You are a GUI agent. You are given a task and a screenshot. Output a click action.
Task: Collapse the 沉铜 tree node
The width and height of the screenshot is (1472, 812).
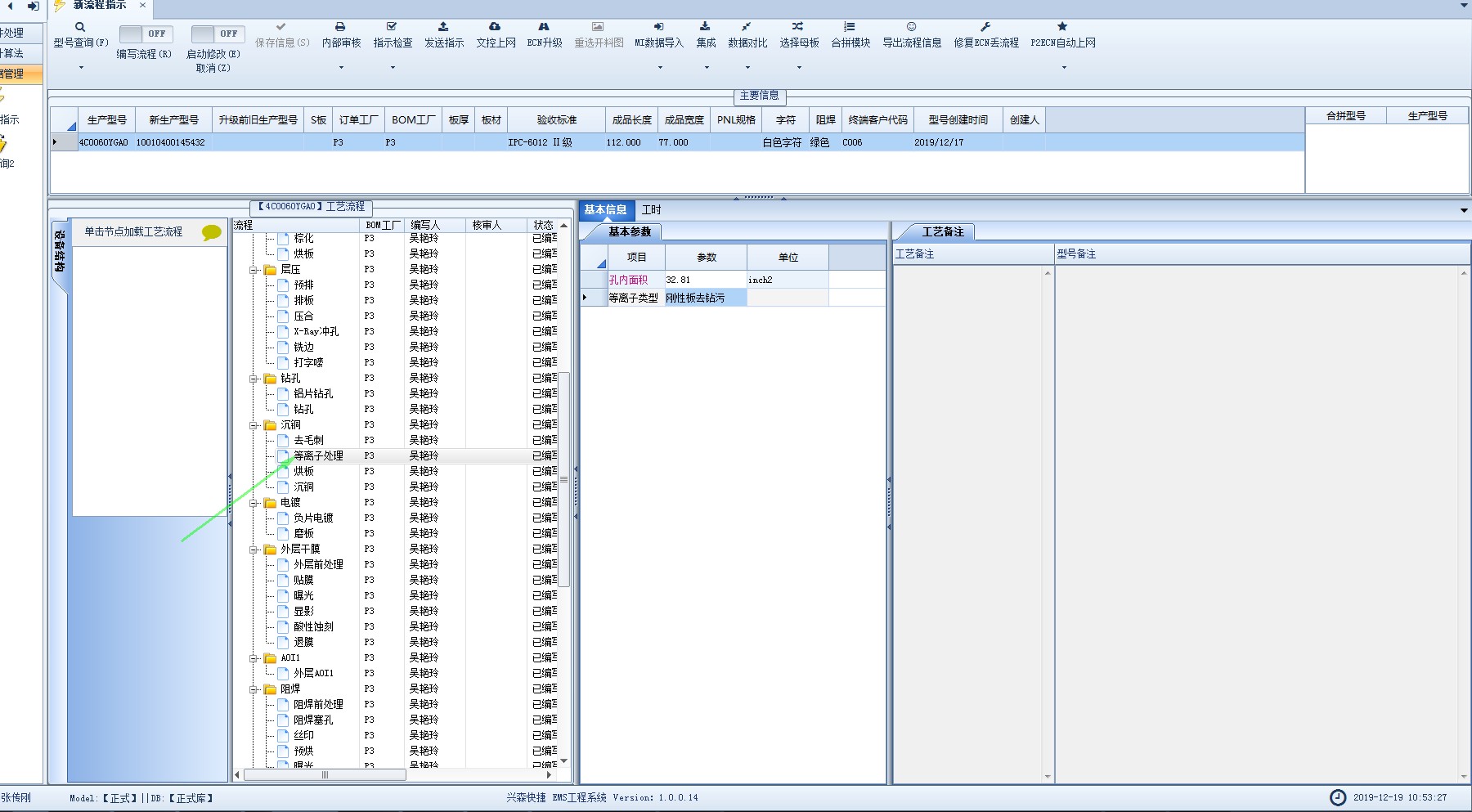coord(254,425)
